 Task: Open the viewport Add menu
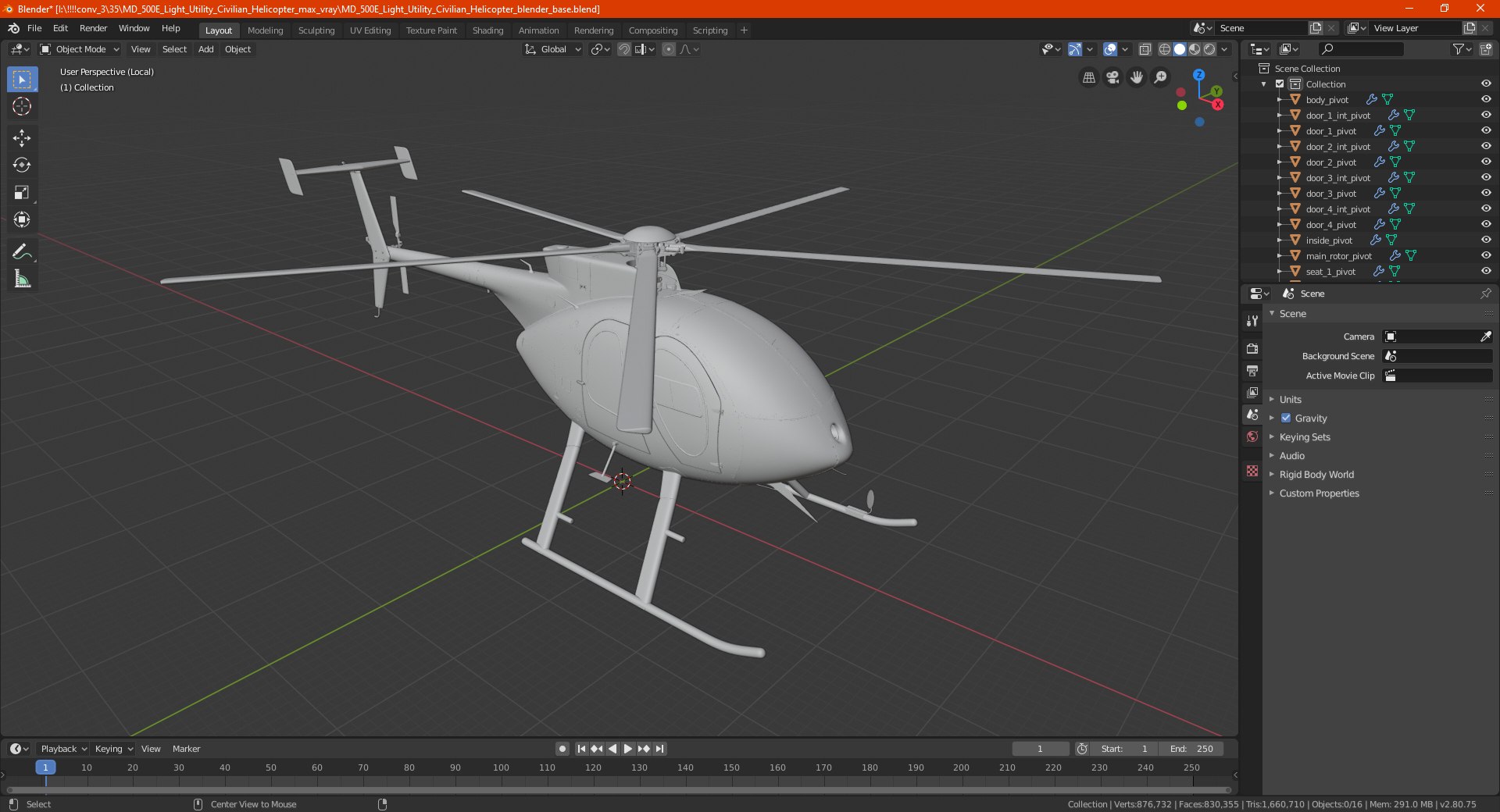pos(205,49)
